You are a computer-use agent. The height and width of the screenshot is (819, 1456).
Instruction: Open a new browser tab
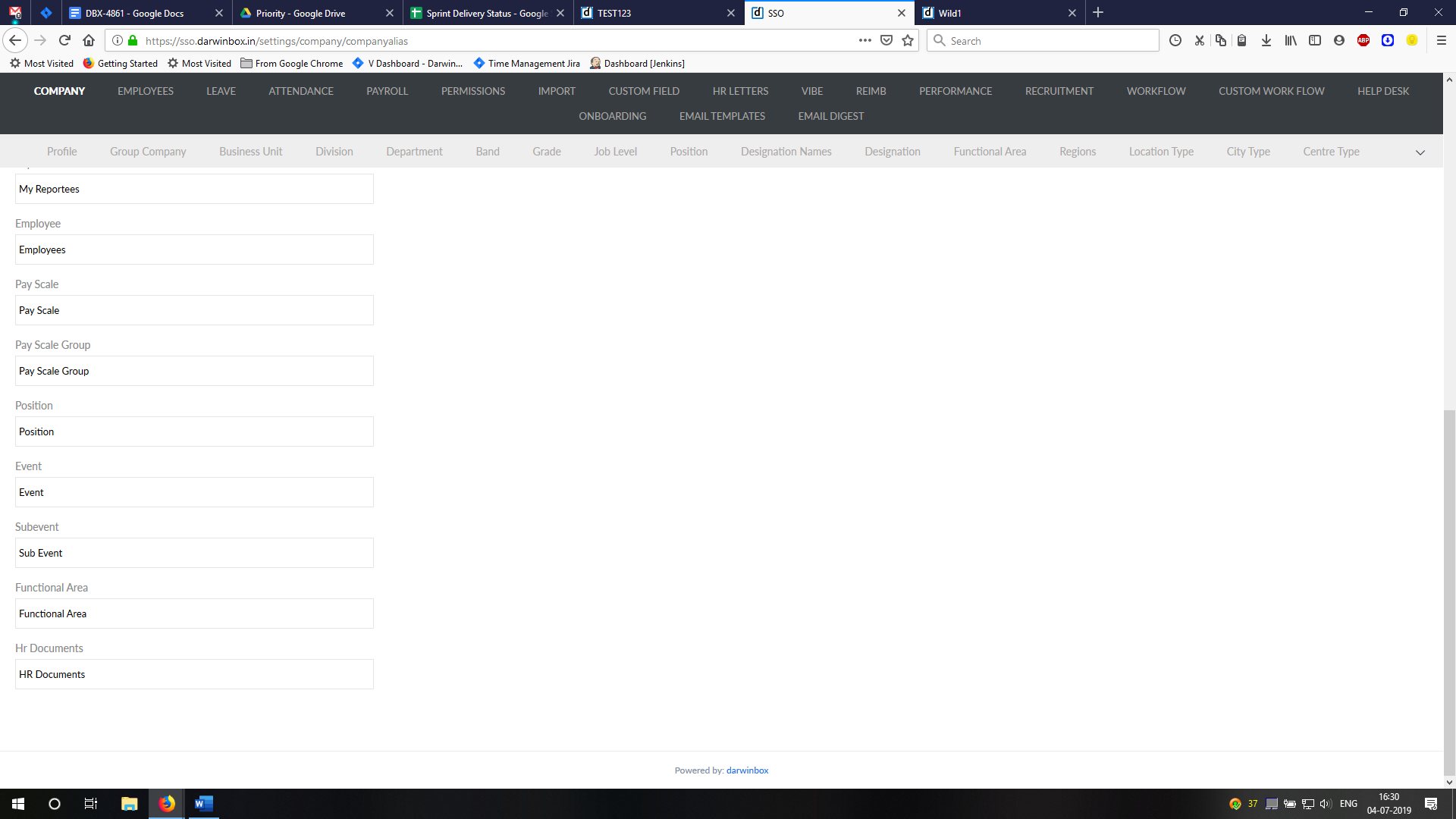tap(1098, 13)
